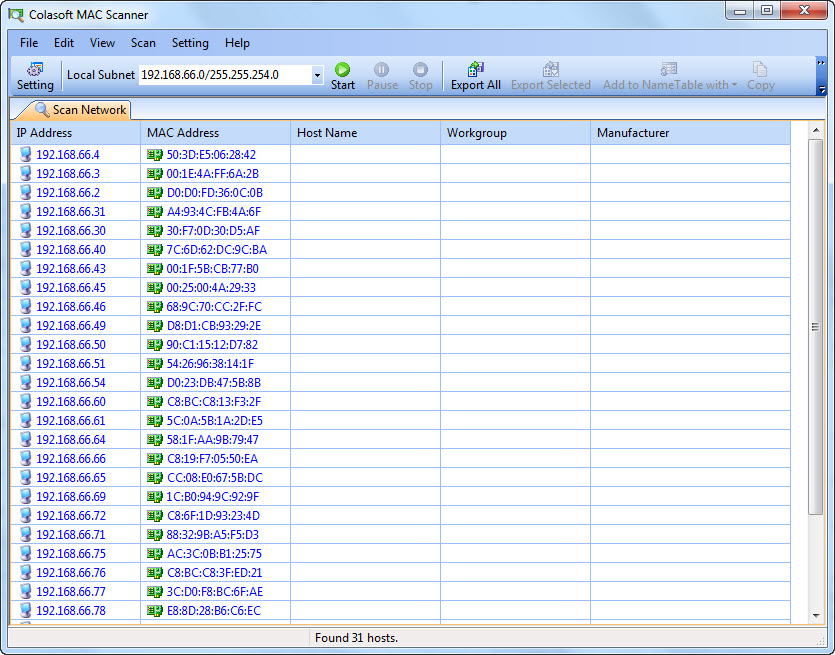The width and height of the screenshot is (835, 655).
Task: Open the View menu
Action: coord(102,43)
